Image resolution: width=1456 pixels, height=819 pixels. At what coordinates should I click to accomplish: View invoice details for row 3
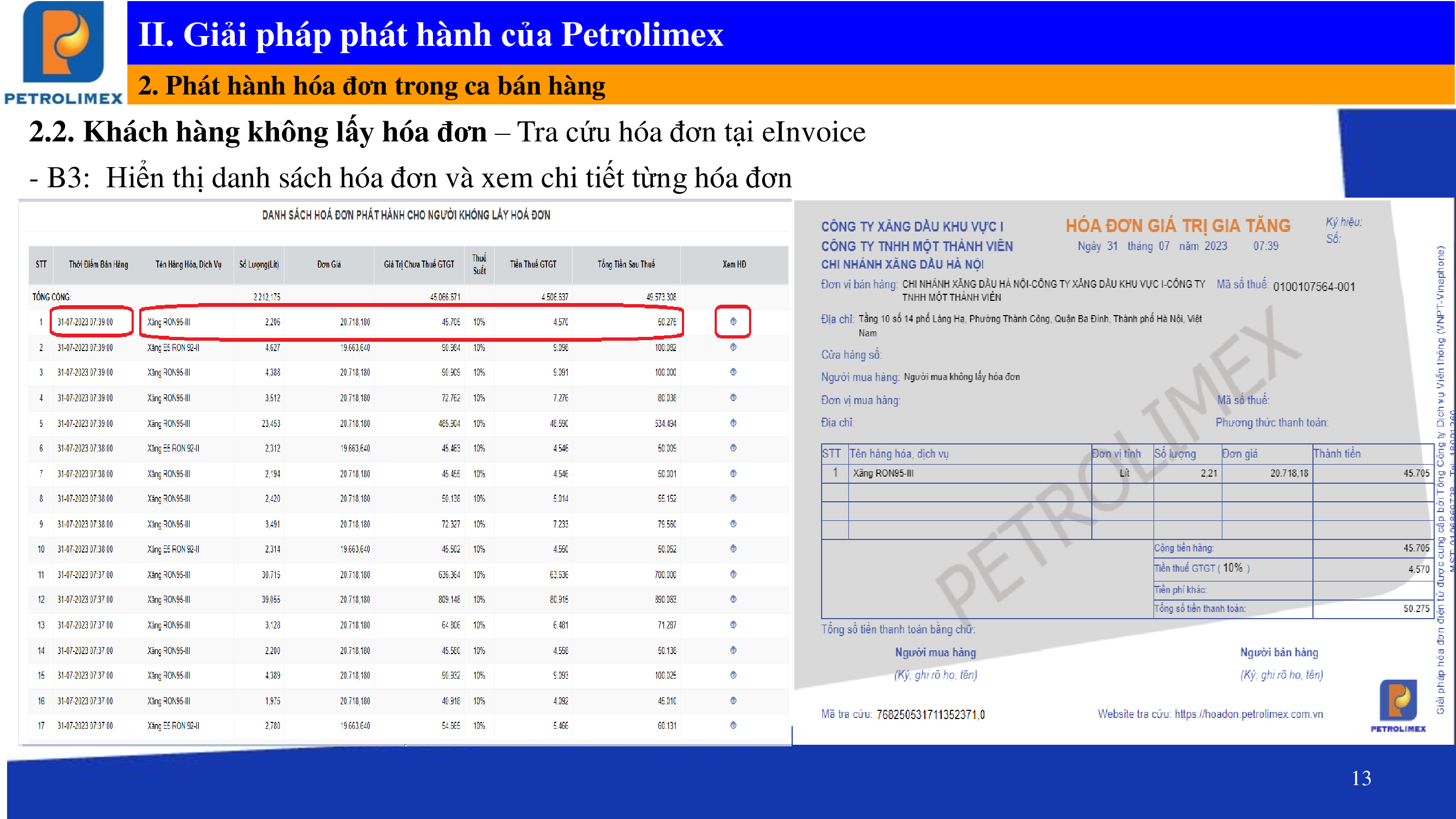tap(733, 372)
